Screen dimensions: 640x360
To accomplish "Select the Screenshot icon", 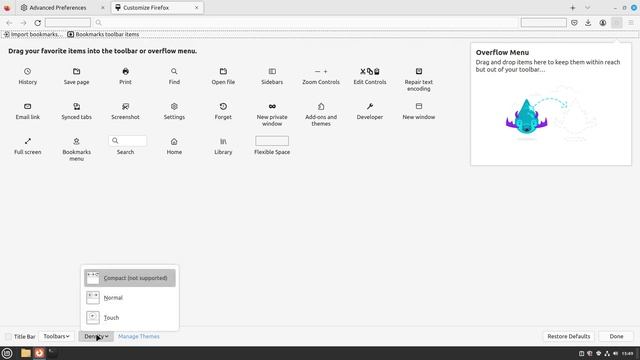I will [x=125, y=107].
